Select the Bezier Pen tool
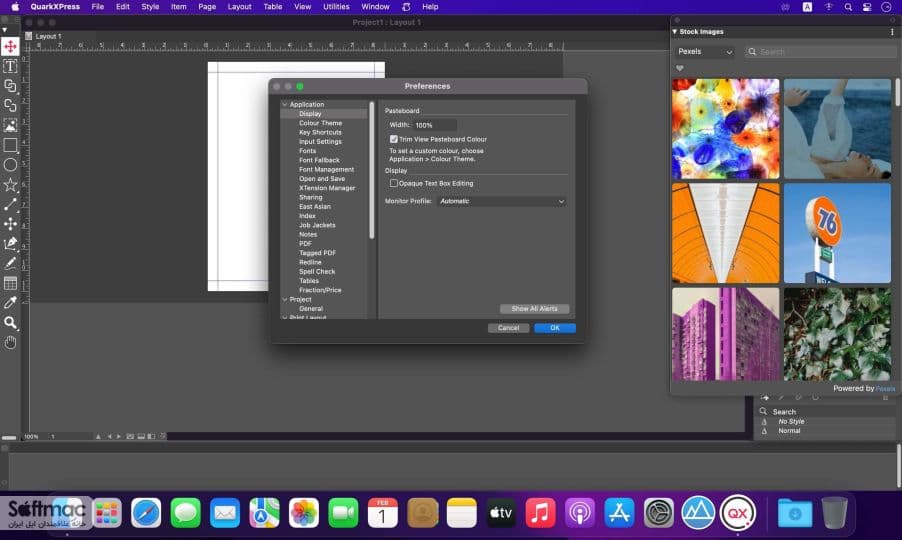Viewport: 902px width, 540px height. point(10,243)
